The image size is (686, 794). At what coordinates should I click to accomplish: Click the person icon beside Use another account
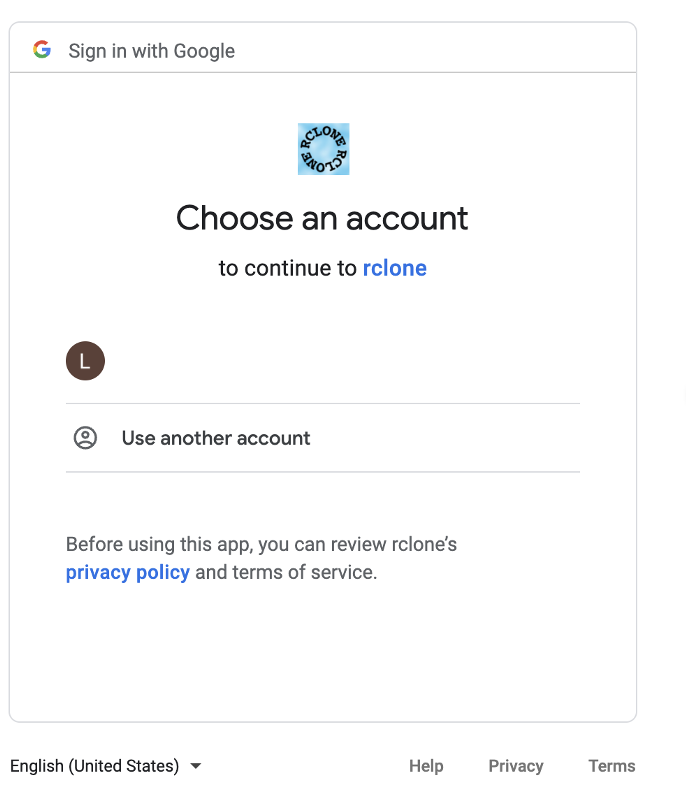coord(85,438)
